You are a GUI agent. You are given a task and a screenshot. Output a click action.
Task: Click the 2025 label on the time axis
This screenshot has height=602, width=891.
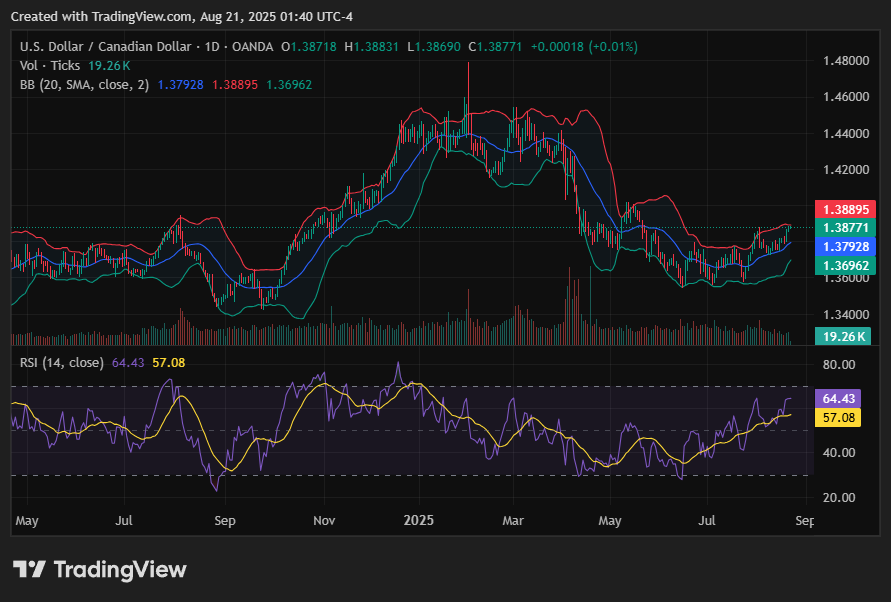click(419, 521)
